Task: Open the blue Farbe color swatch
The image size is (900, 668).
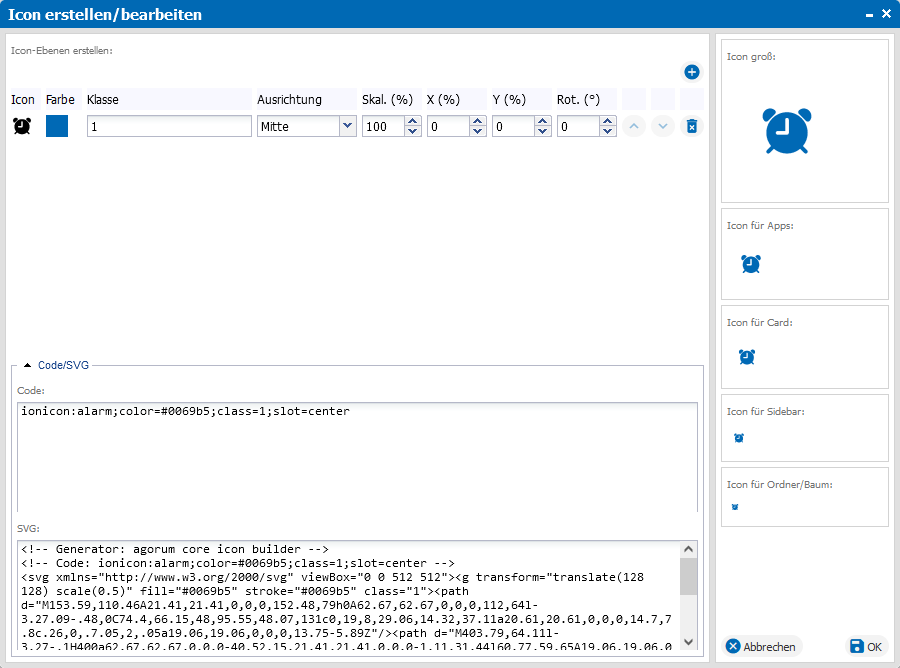Action: (x=57, y=126)
